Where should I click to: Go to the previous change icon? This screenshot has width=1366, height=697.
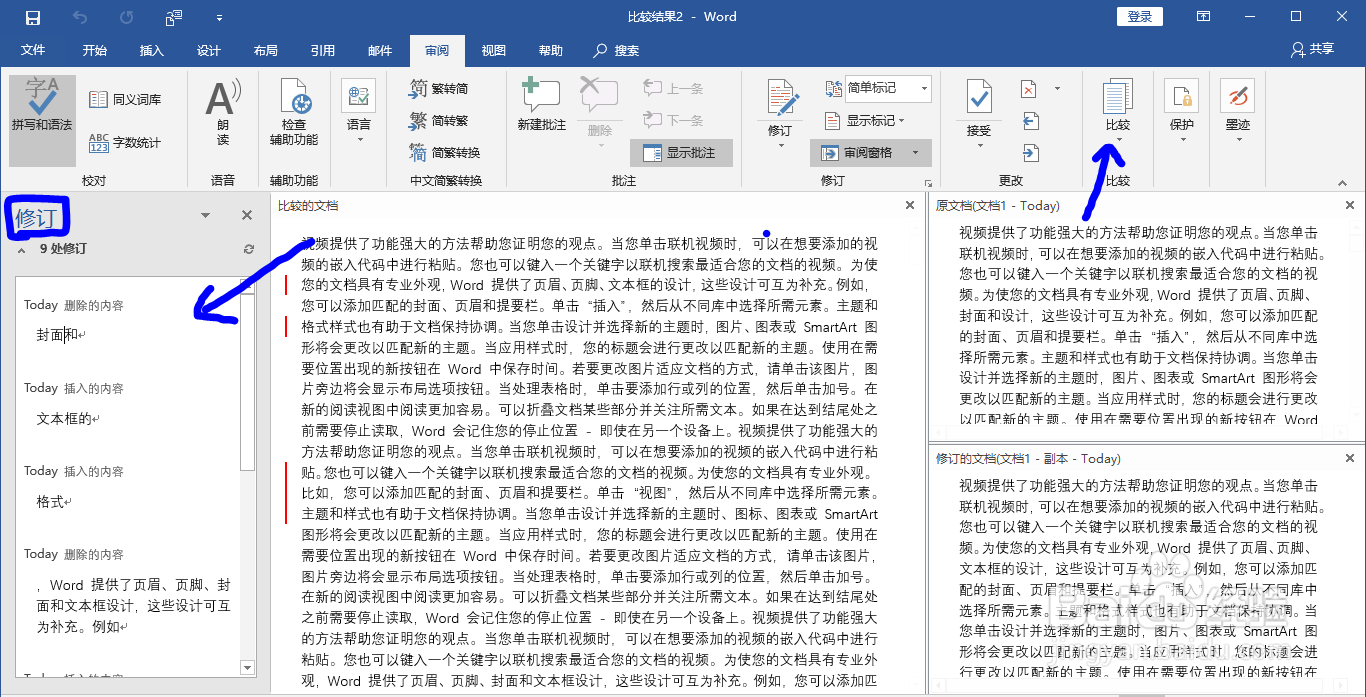coord(1030,121)
